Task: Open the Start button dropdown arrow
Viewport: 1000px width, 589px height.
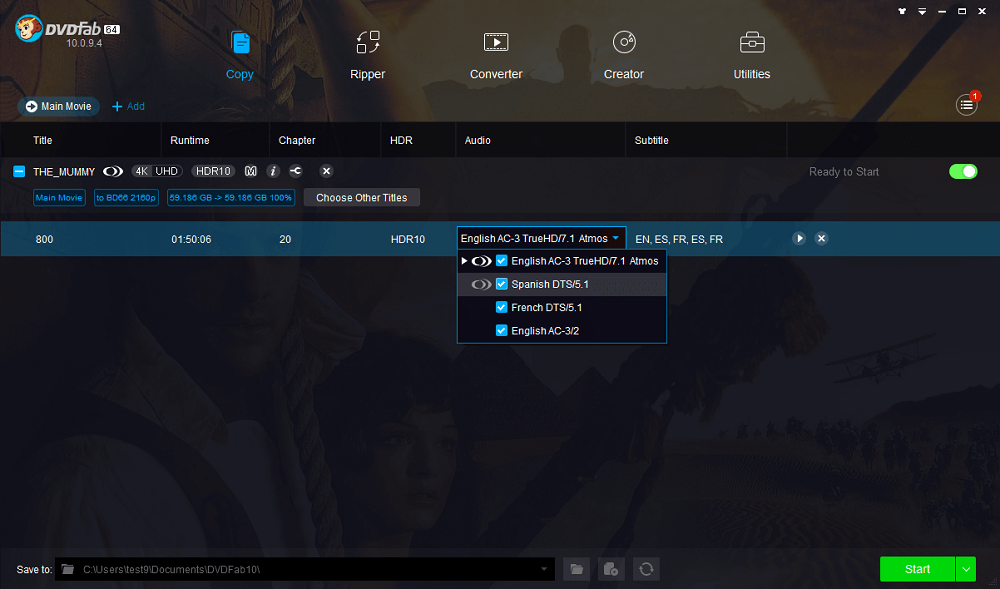Action: click(x=966, y=569)
